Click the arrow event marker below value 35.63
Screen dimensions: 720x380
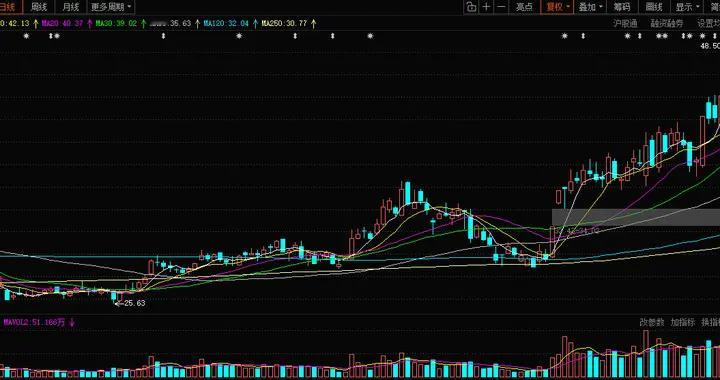pyautogui.click(x=163, y=36)
